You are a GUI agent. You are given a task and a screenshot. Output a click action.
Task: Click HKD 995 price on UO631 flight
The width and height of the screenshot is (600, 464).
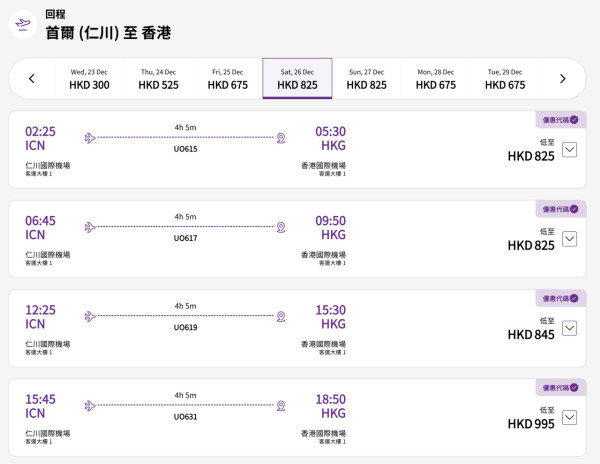click(531, 424)
